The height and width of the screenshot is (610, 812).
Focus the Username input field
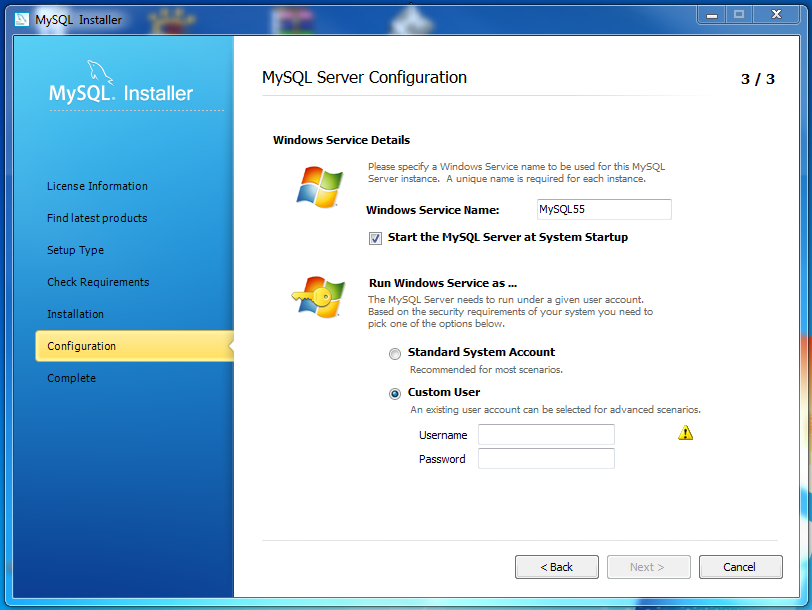point(546,434)
